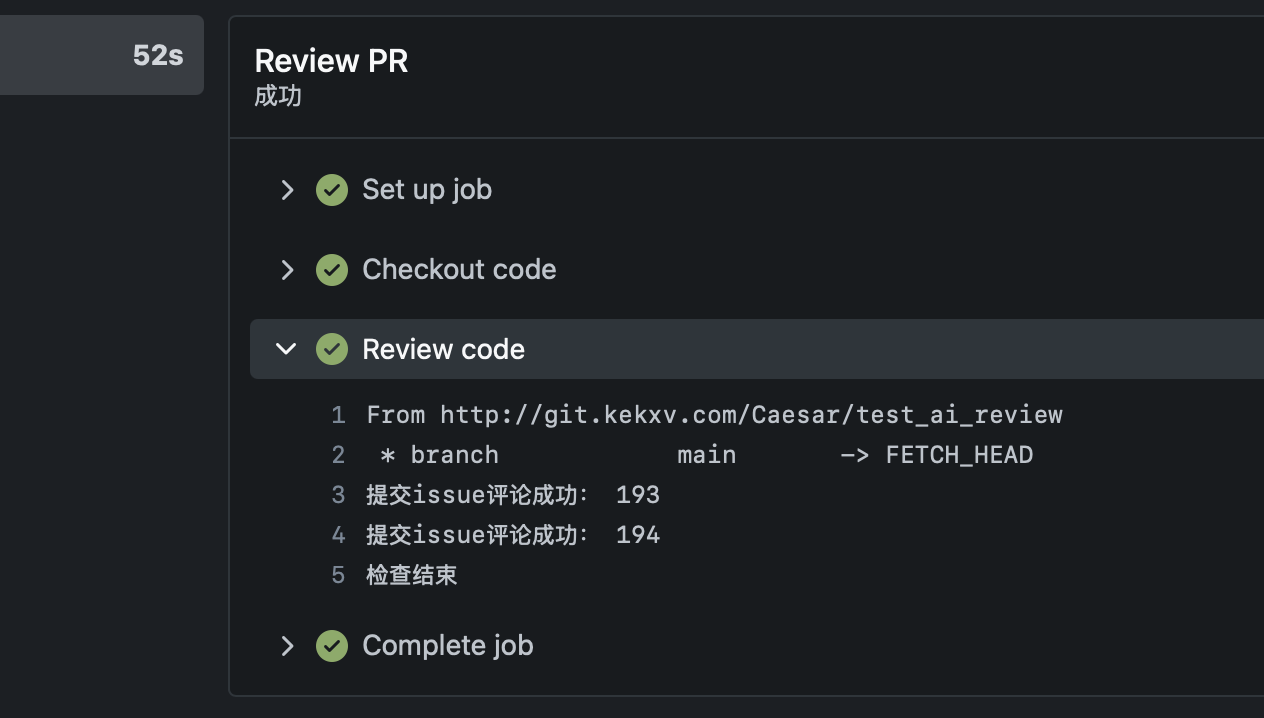Screen dimensions: 1264x718
Task: Expand the Complete job step chevron
Action: [x=287, y=646]
